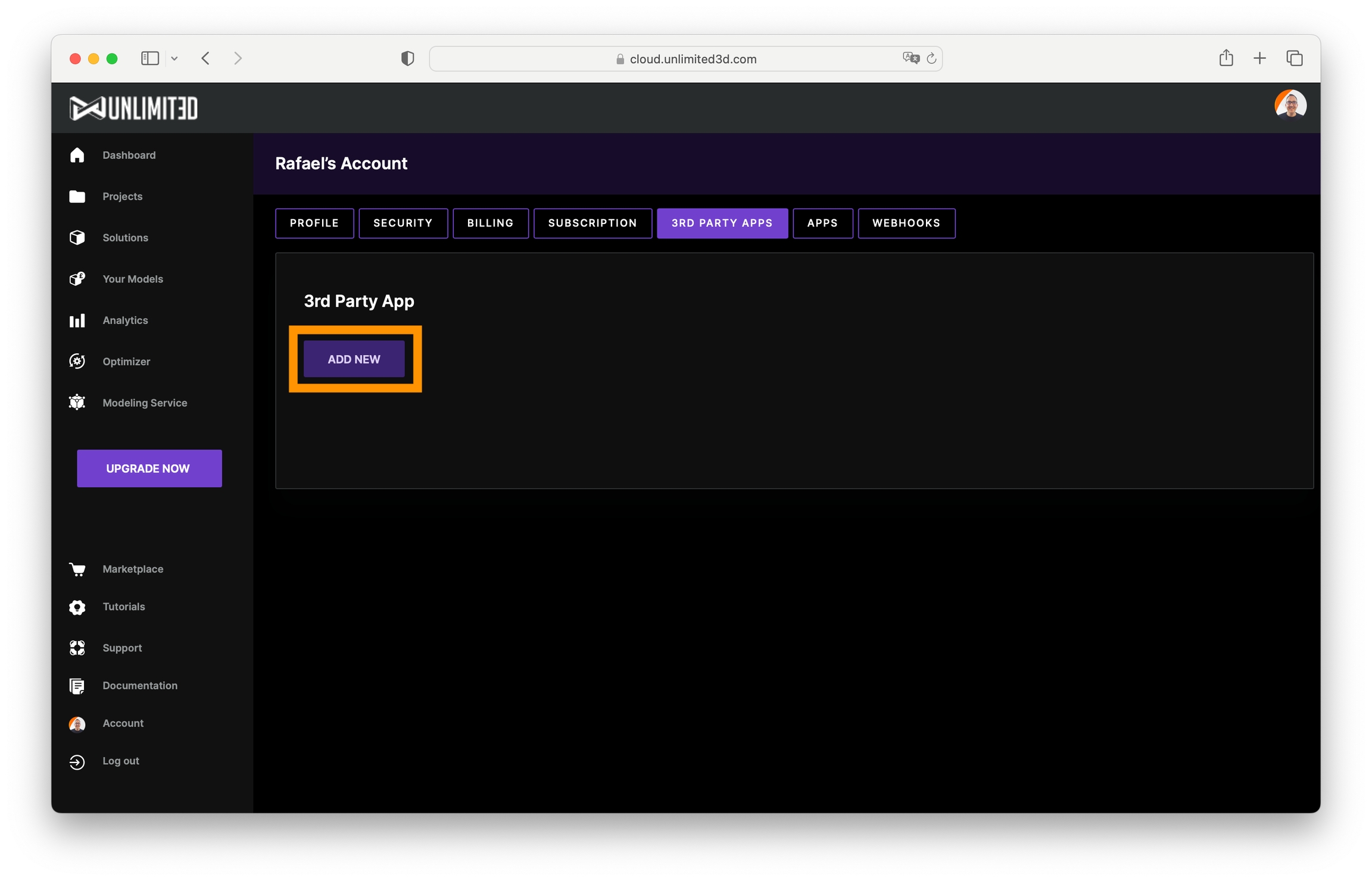1372x881 pixels.
Task: Go back with Safari back arrow
Action: (205, 58)
